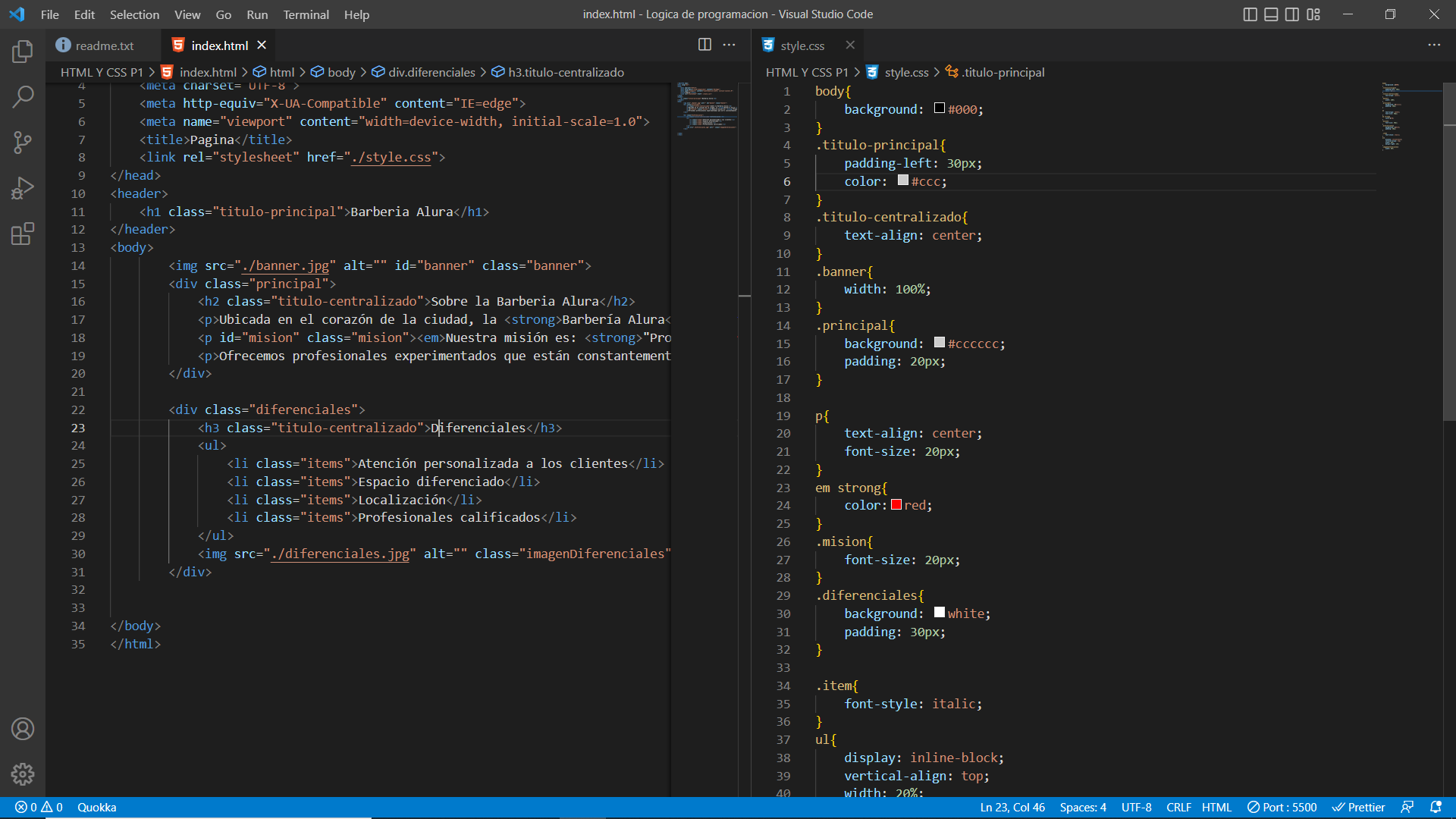Expand h3.titulo-centralizado breadcrumb item
The width and height of the screenshot is (1456, 819).
click(x=558, y=72)
